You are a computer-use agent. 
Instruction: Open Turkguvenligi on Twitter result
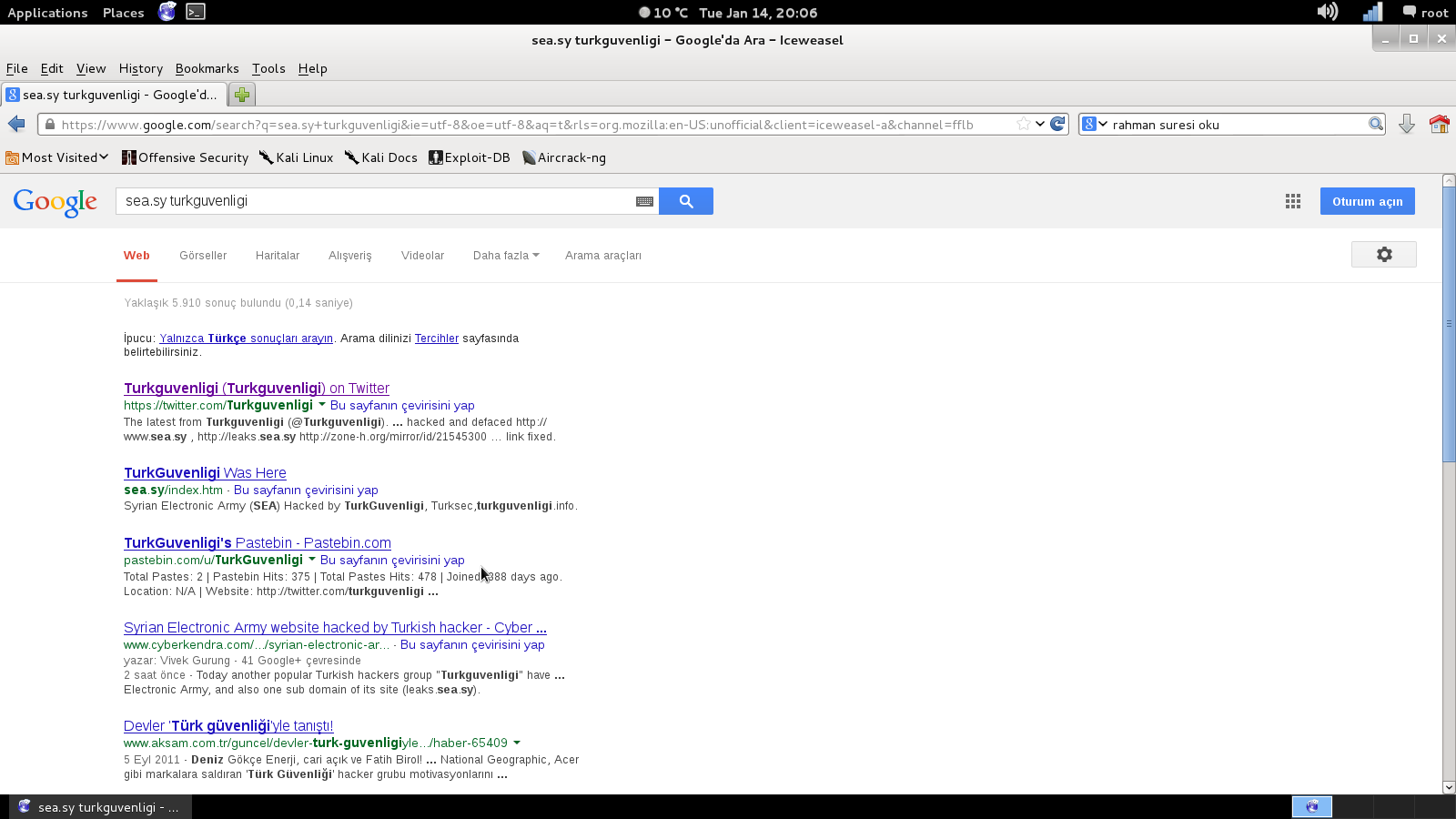[257, 389]
